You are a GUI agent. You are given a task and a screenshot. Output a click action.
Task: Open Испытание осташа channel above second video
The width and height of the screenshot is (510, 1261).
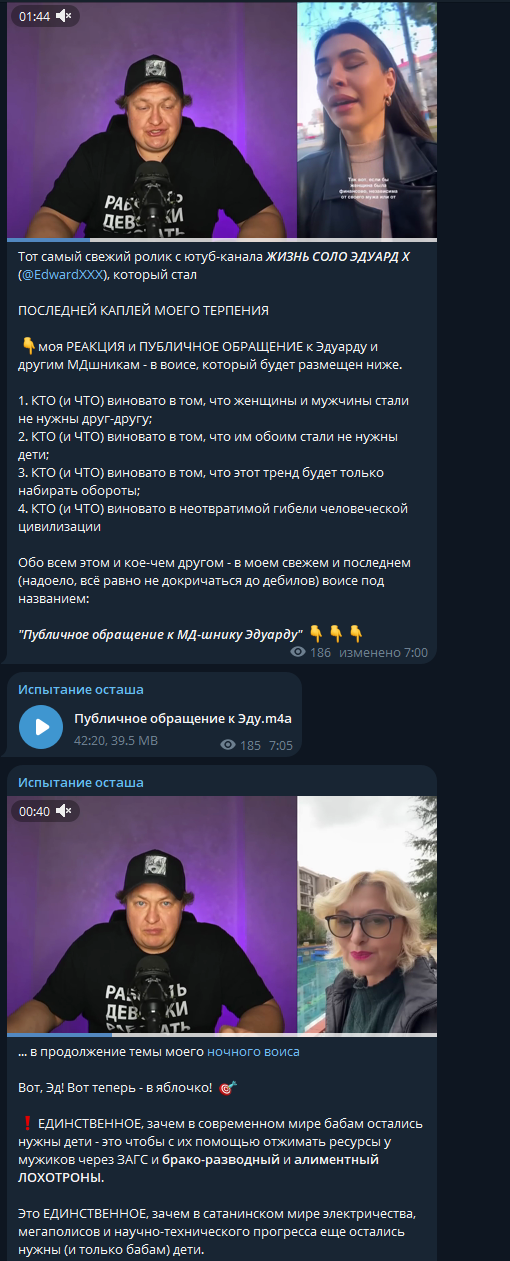tap(81, 782)
